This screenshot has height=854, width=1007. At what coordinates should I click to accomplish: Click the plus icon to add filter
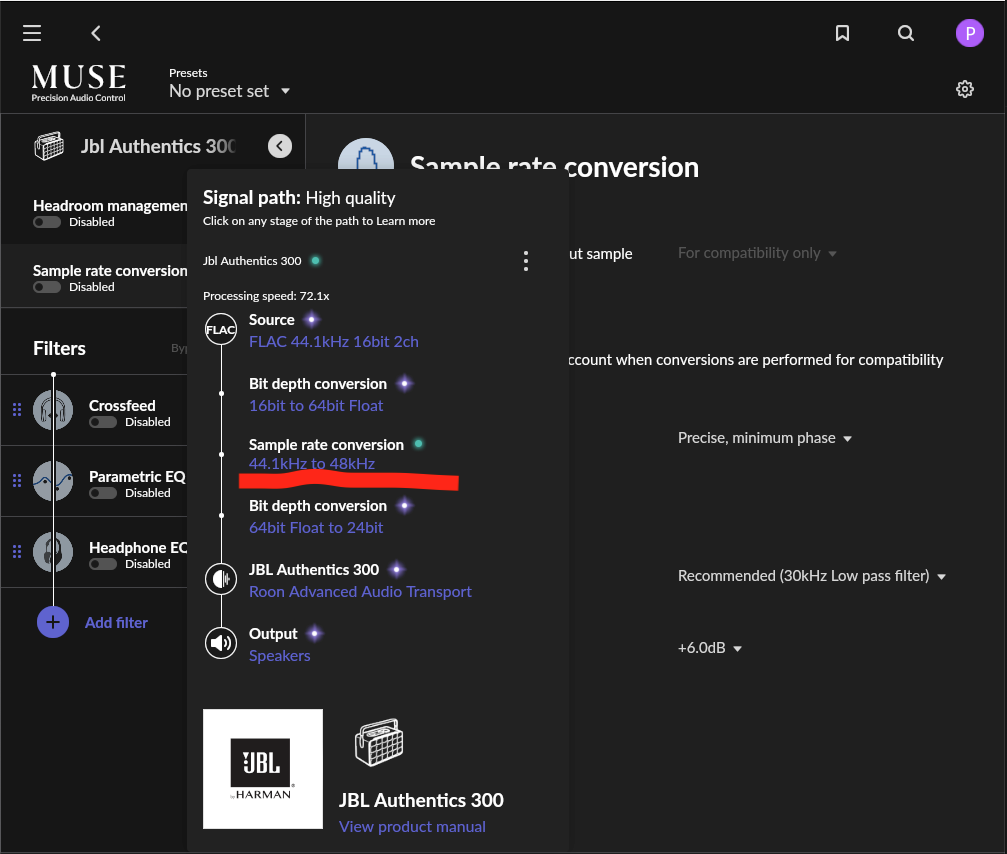53,622
